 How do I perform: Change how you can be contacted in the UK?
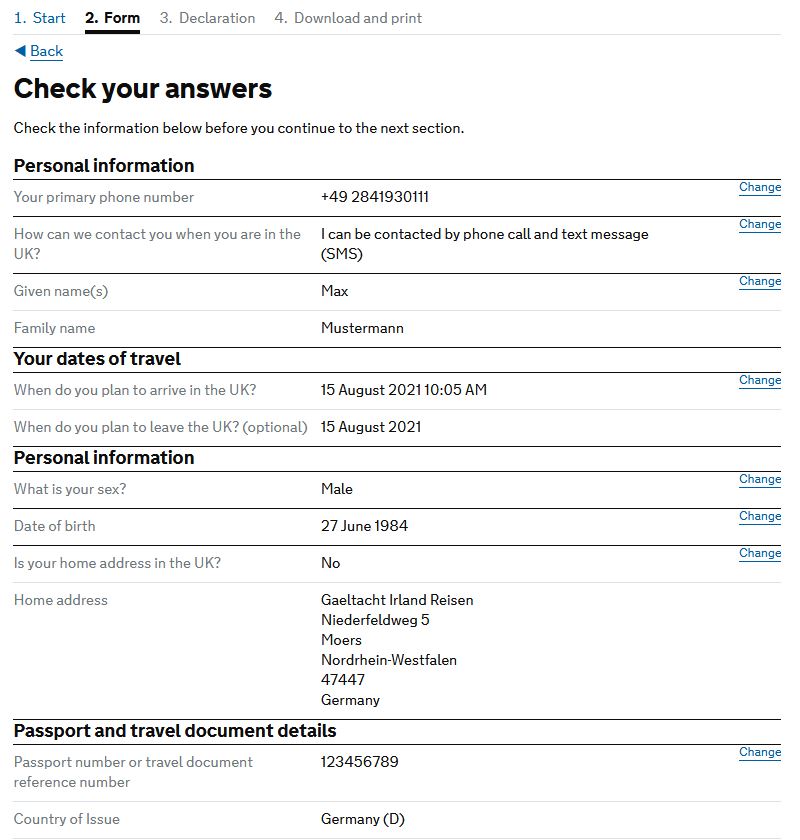click(x=759, y=224)
